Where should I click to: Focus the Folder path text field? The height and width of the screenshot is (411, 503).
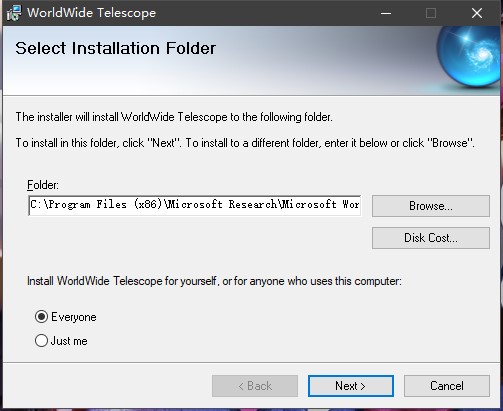194,205
